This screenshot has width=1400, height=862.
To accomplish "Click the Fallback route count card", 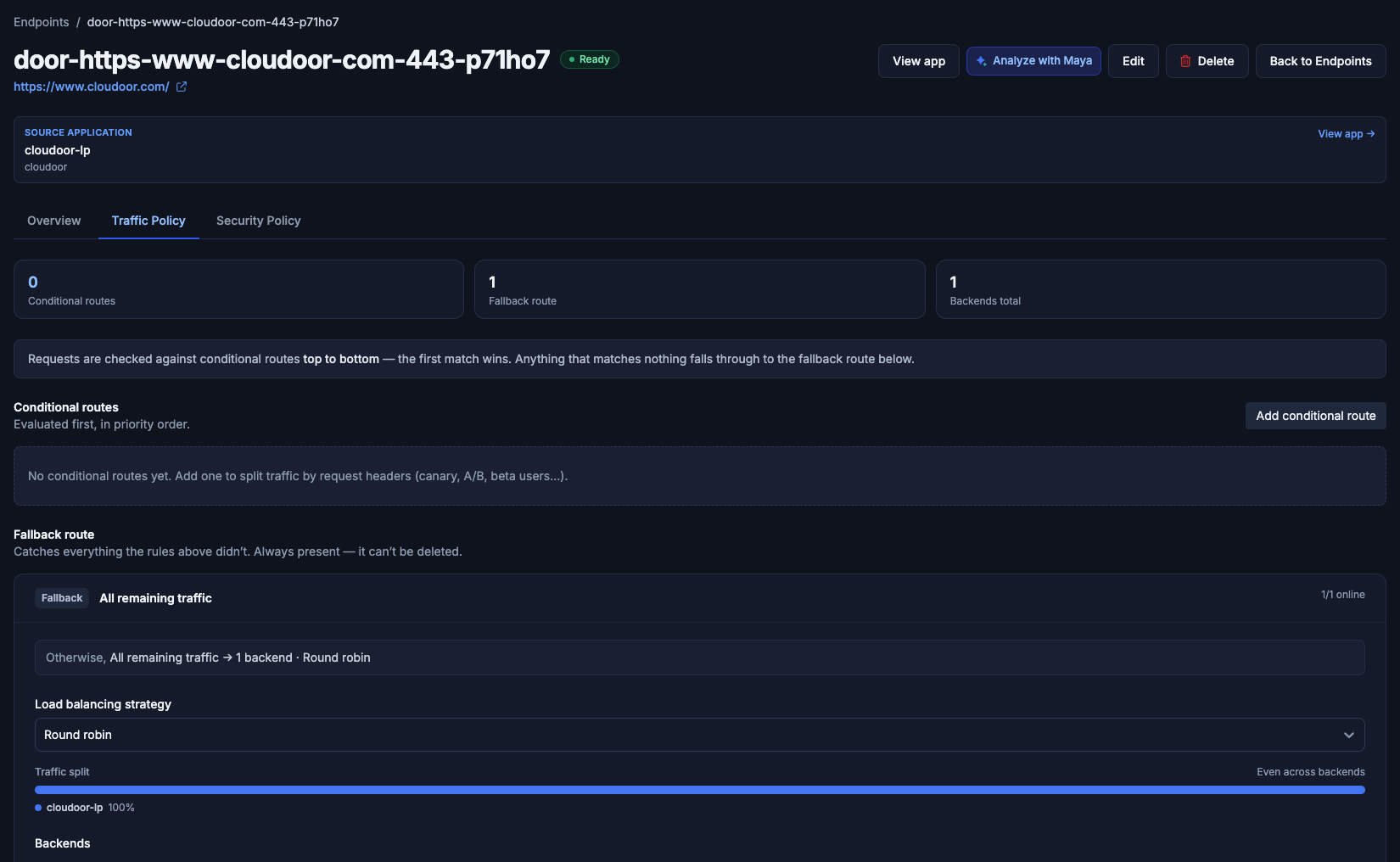I will (700, 289).
